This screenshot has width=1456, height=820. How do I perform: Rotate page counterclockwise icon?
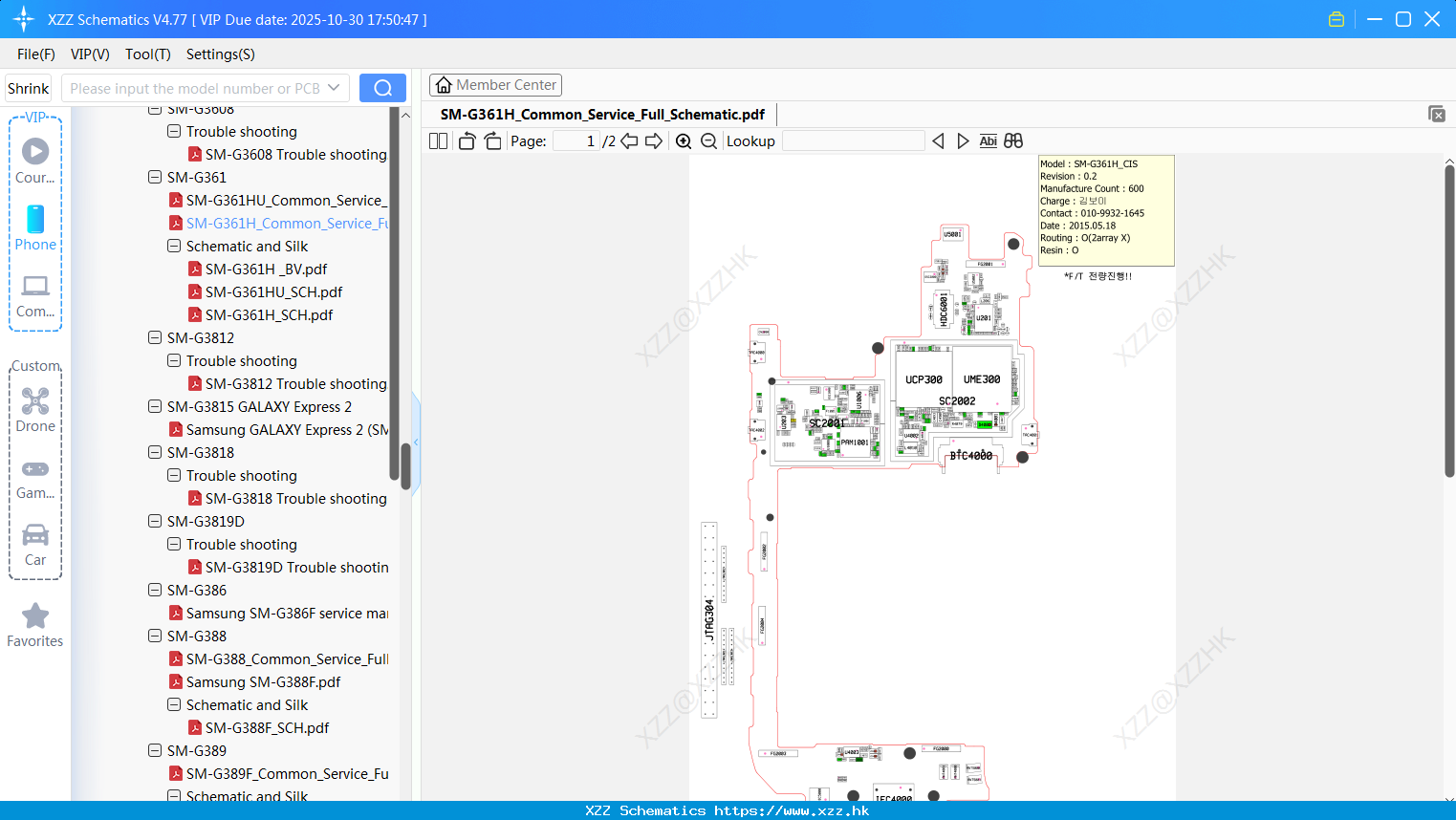pyautogui.click(x=467, y=140)
